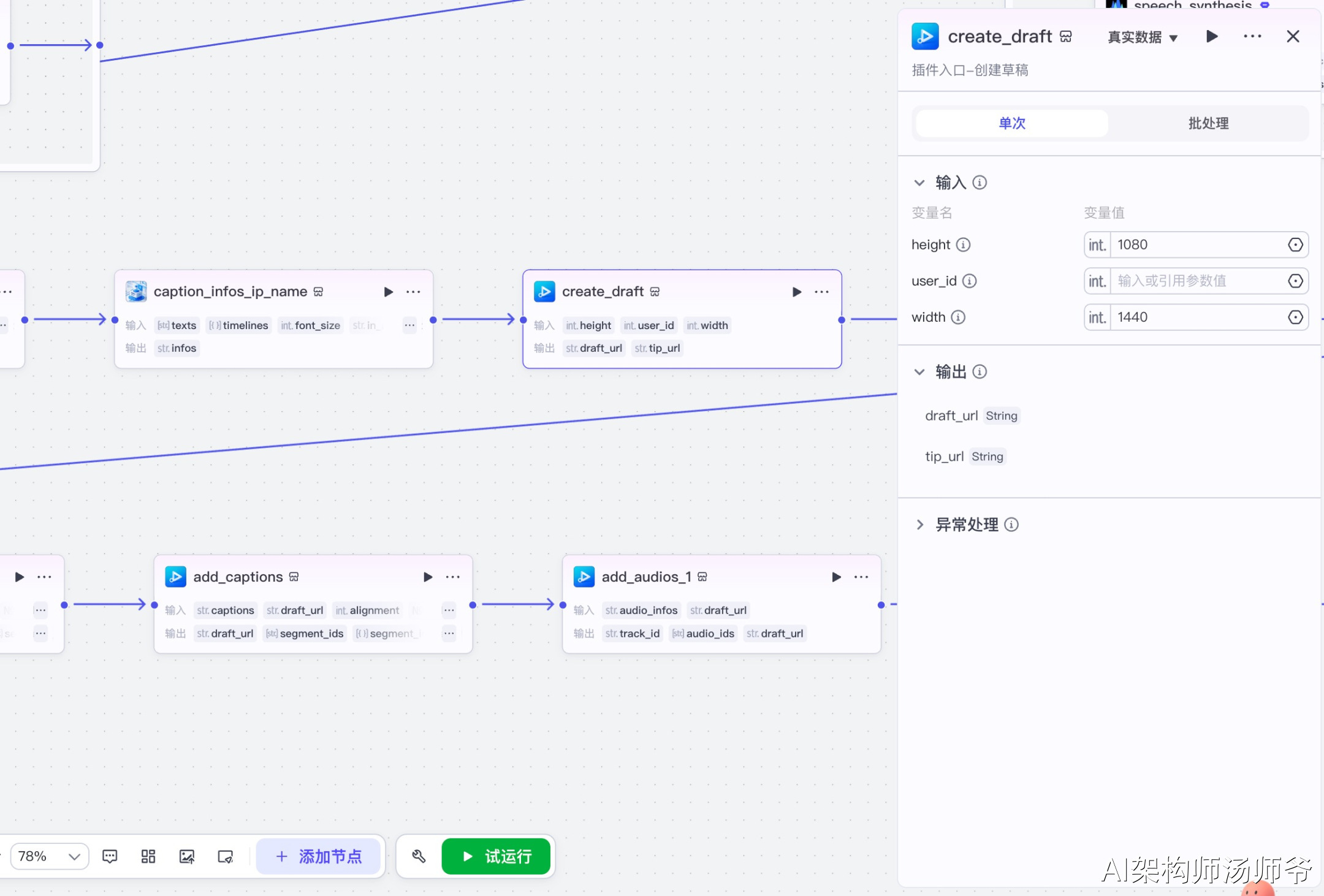Click the image icon in bottom toolbar

point(187,856)
